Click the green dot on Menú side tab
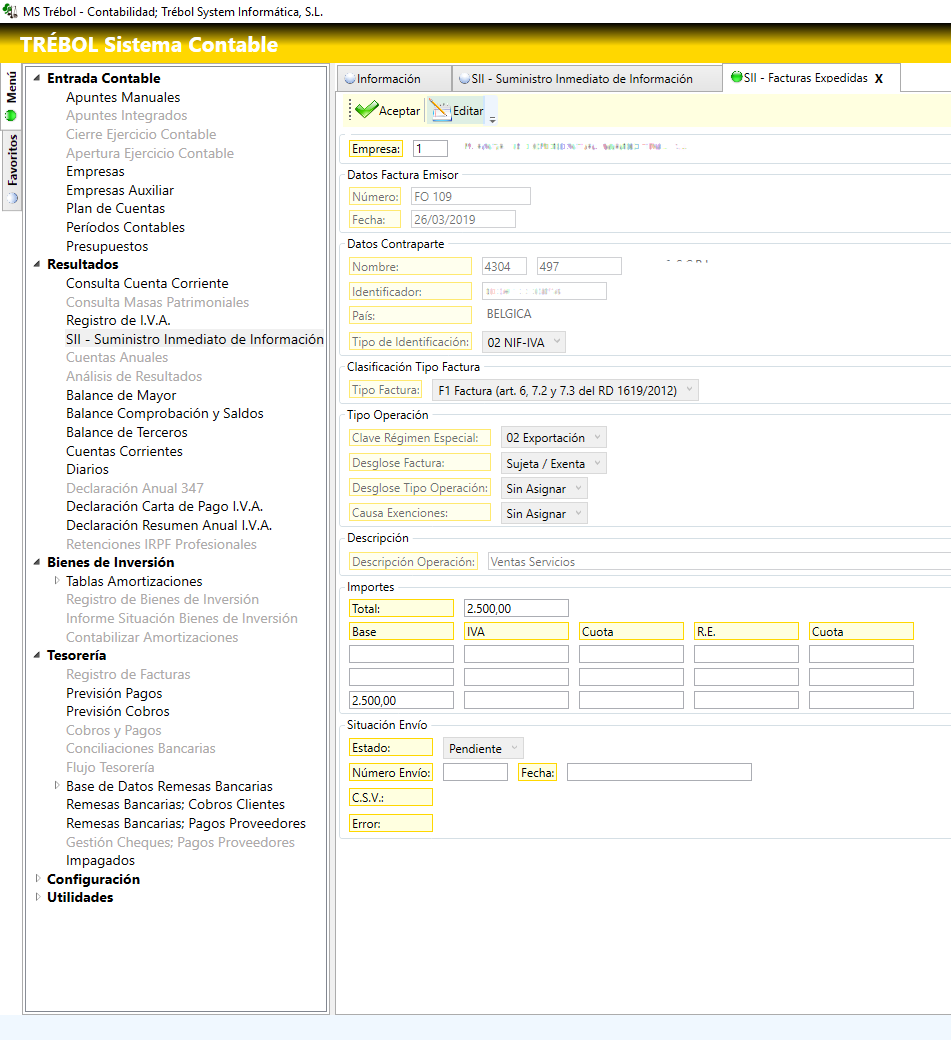Viewport: 951px width, 1040px height. point(11,115)
